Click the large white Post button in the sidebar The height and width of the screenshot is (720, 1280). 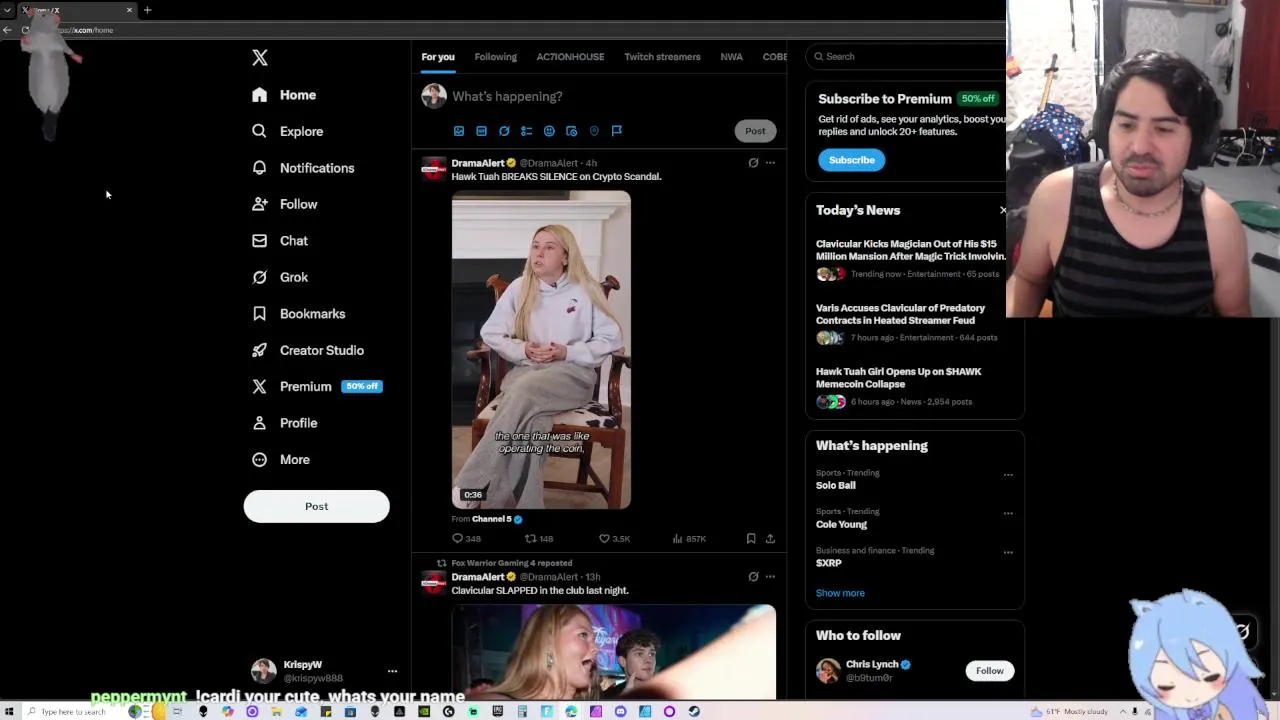316,506
